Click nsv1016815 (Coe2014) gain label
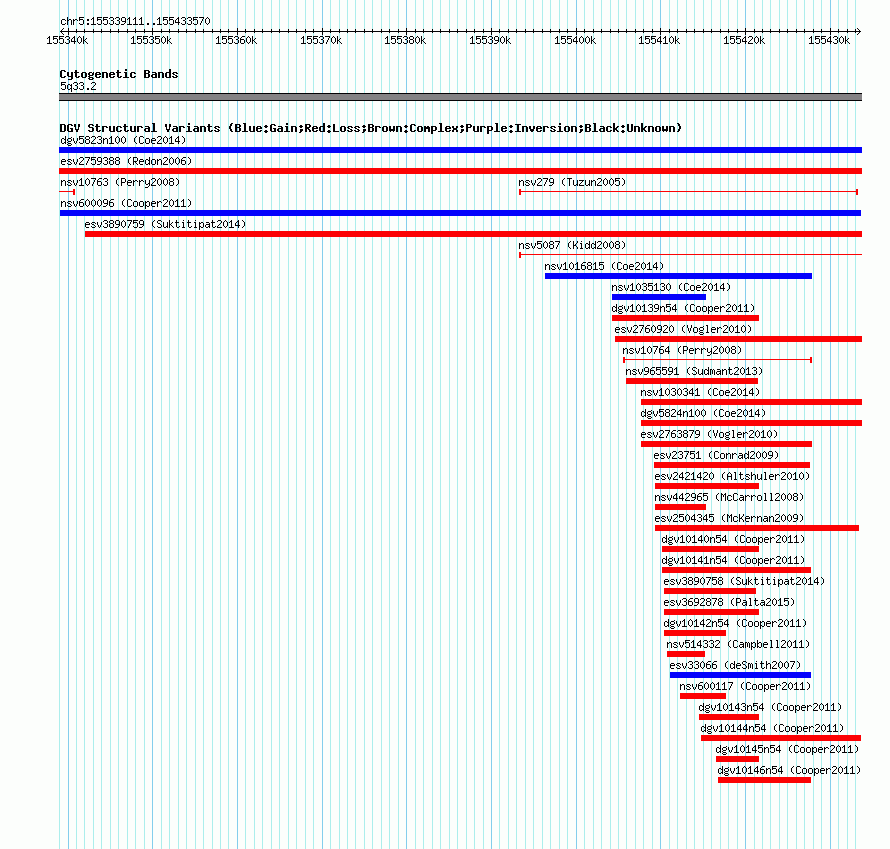Viewport: 890px width, 849px height. pyautogui.click(x=604, y=266)
